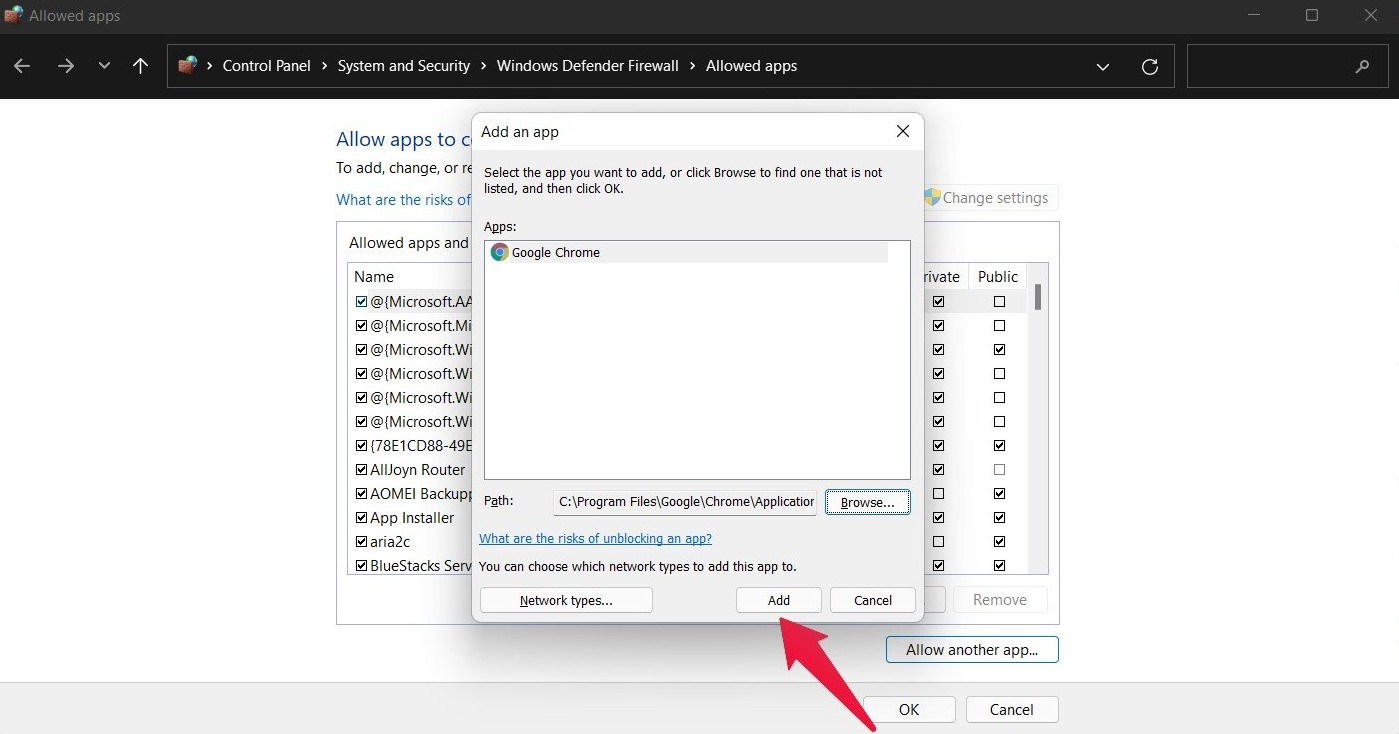Open risks of unblocking an app link

[595, 538]
